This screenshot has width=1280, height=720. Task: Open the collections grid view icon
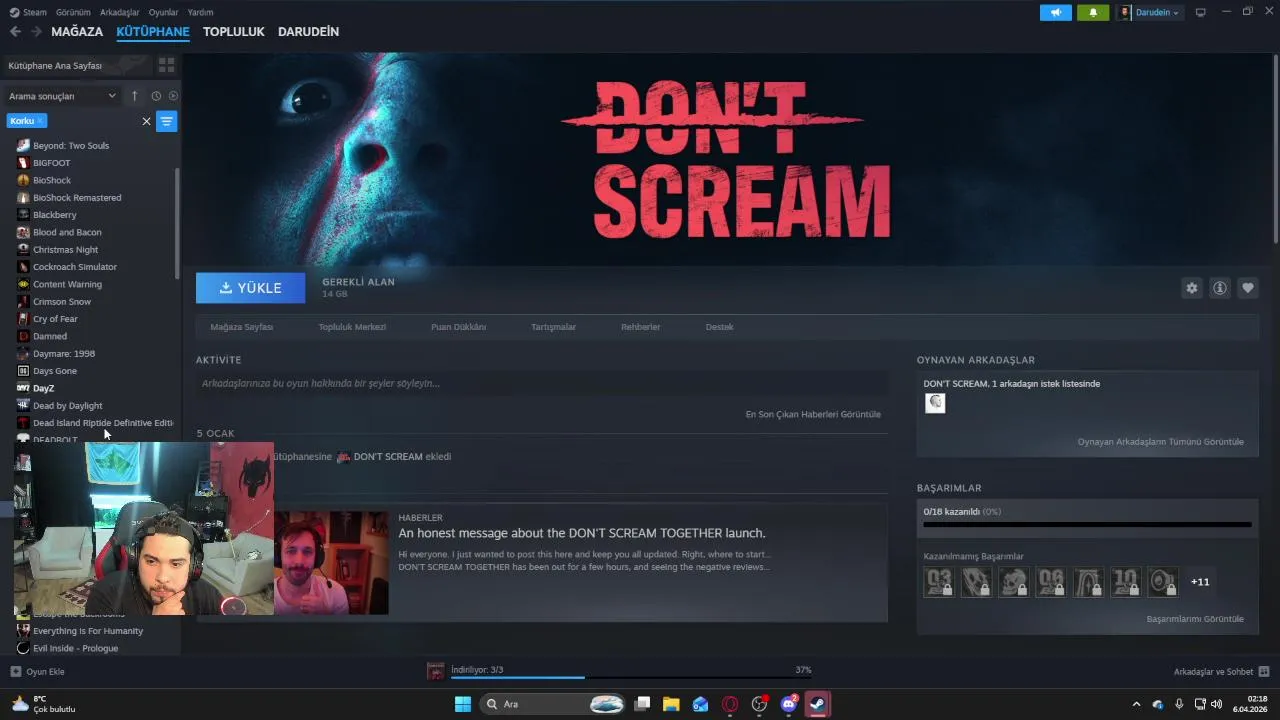coord(166,65)
